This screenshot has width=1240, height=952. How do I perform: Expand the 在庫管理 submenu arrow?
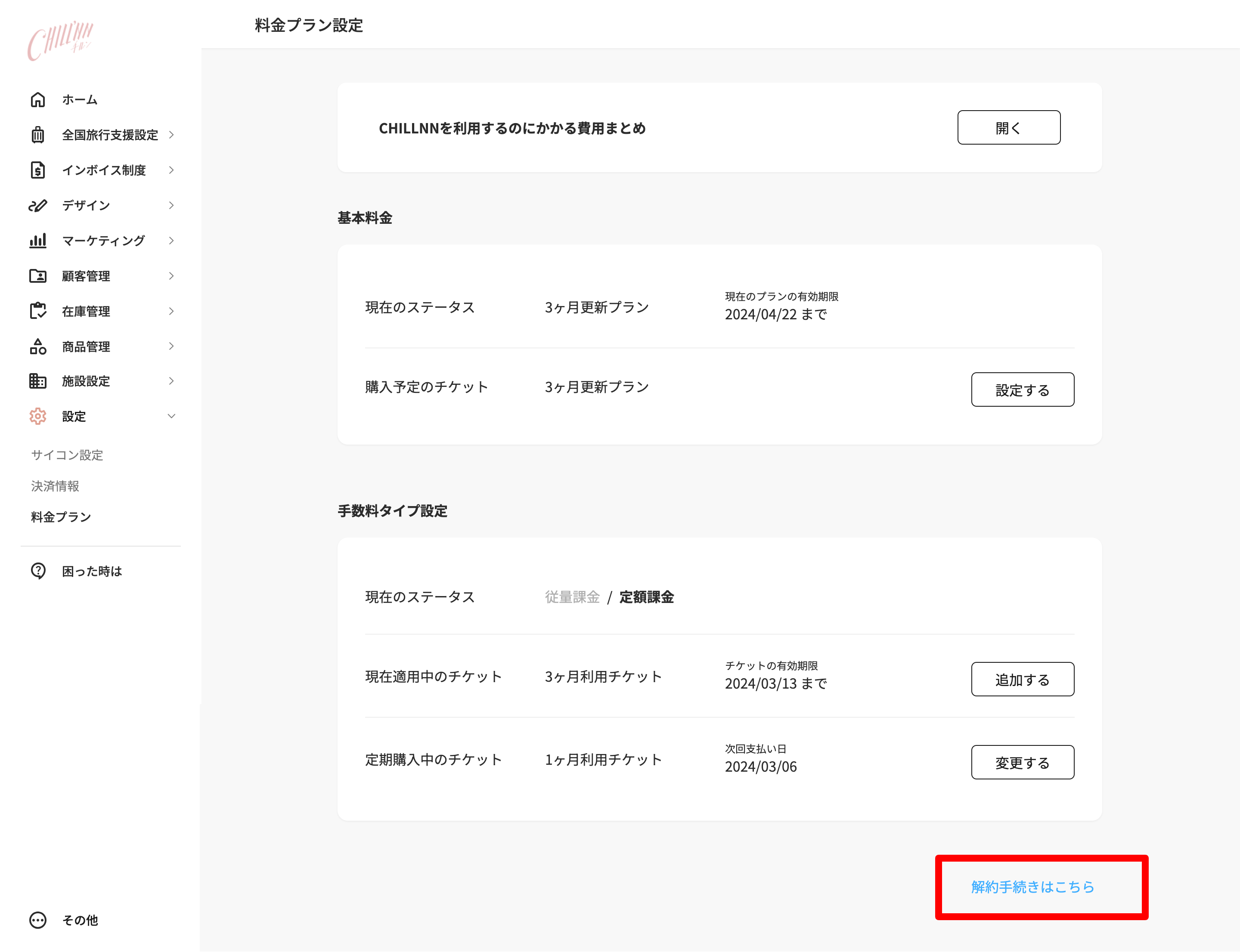[x=171, y=311]
